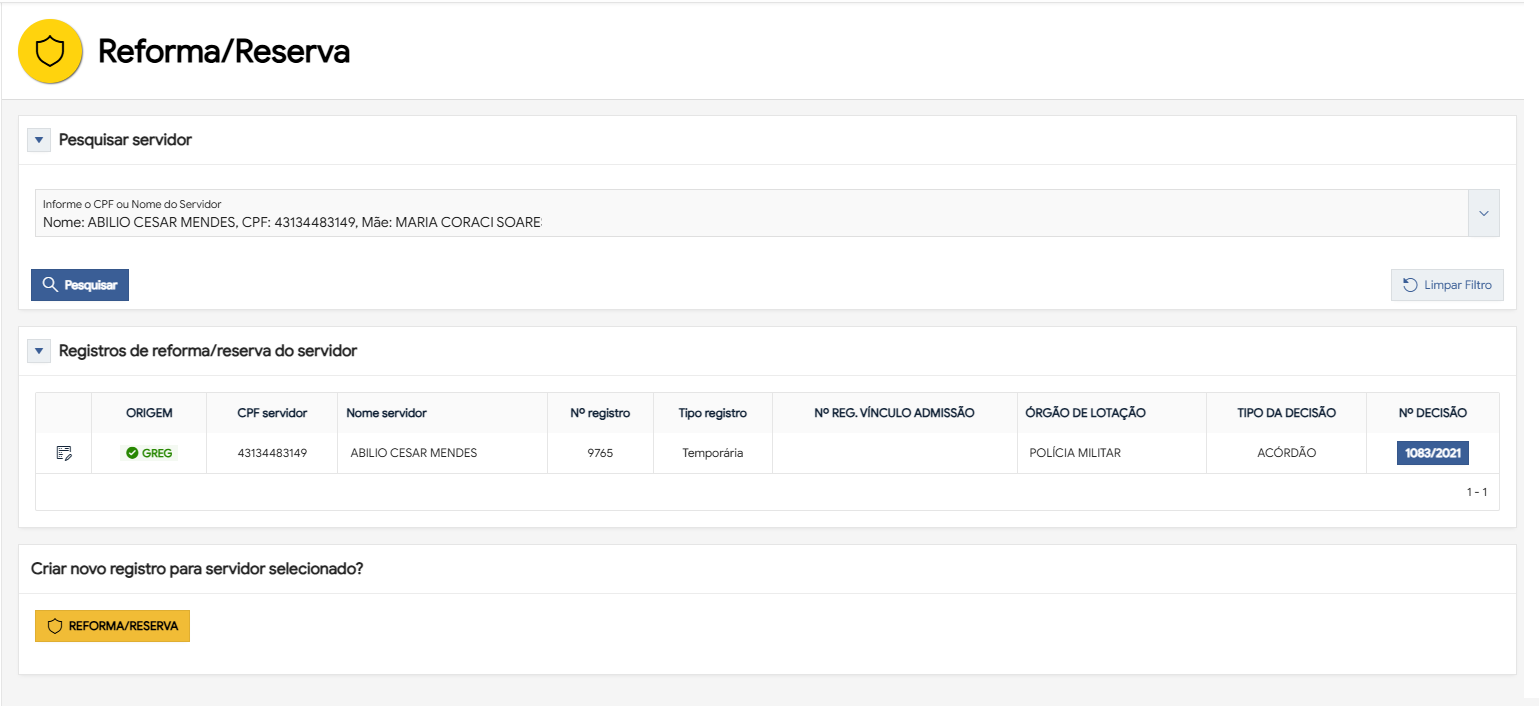Open decision 1083/2021 link

[x=1432, y=453]
